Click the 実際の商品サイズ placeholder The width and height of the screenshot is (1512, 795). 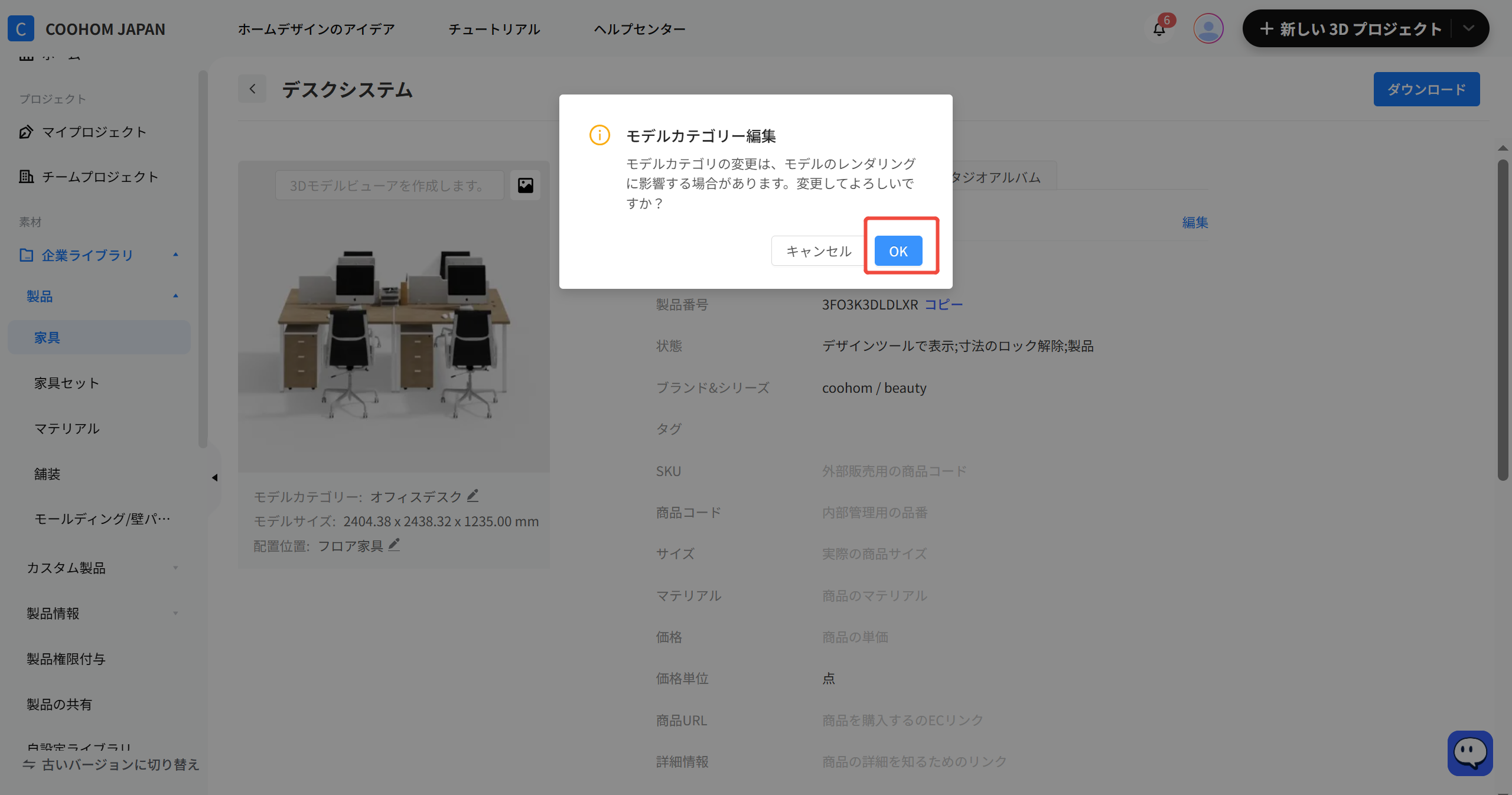pos(875,553)
